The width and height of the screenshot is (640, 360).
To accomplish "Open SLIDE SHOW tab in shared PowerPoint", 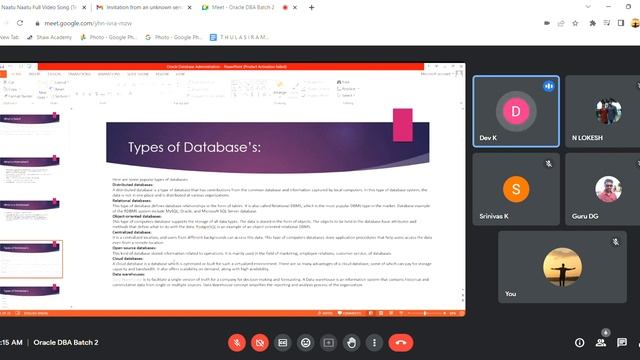I will [138, 74].
